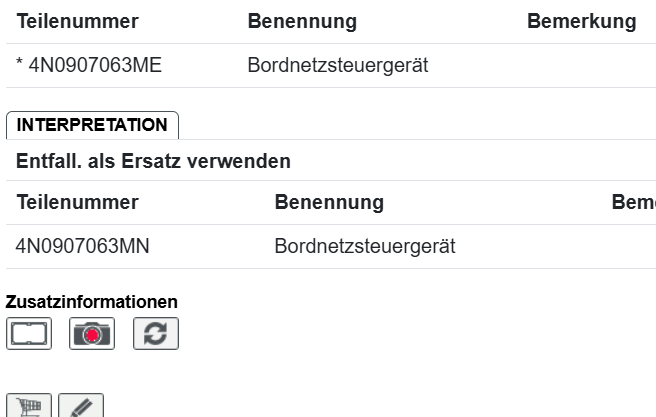Switch to the INTERPRETATION tab
This screenshot has height=417, width=656.
click(92, 125)
